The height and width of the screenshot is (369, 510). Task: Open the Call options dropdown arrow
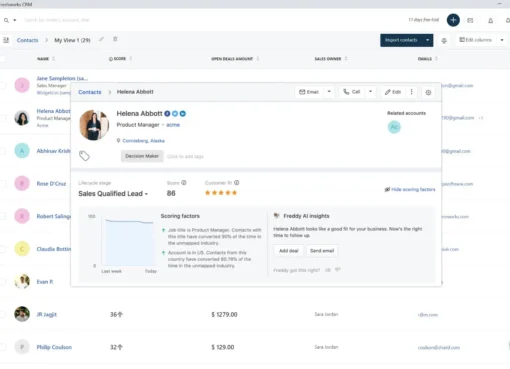tap(370, 92)
